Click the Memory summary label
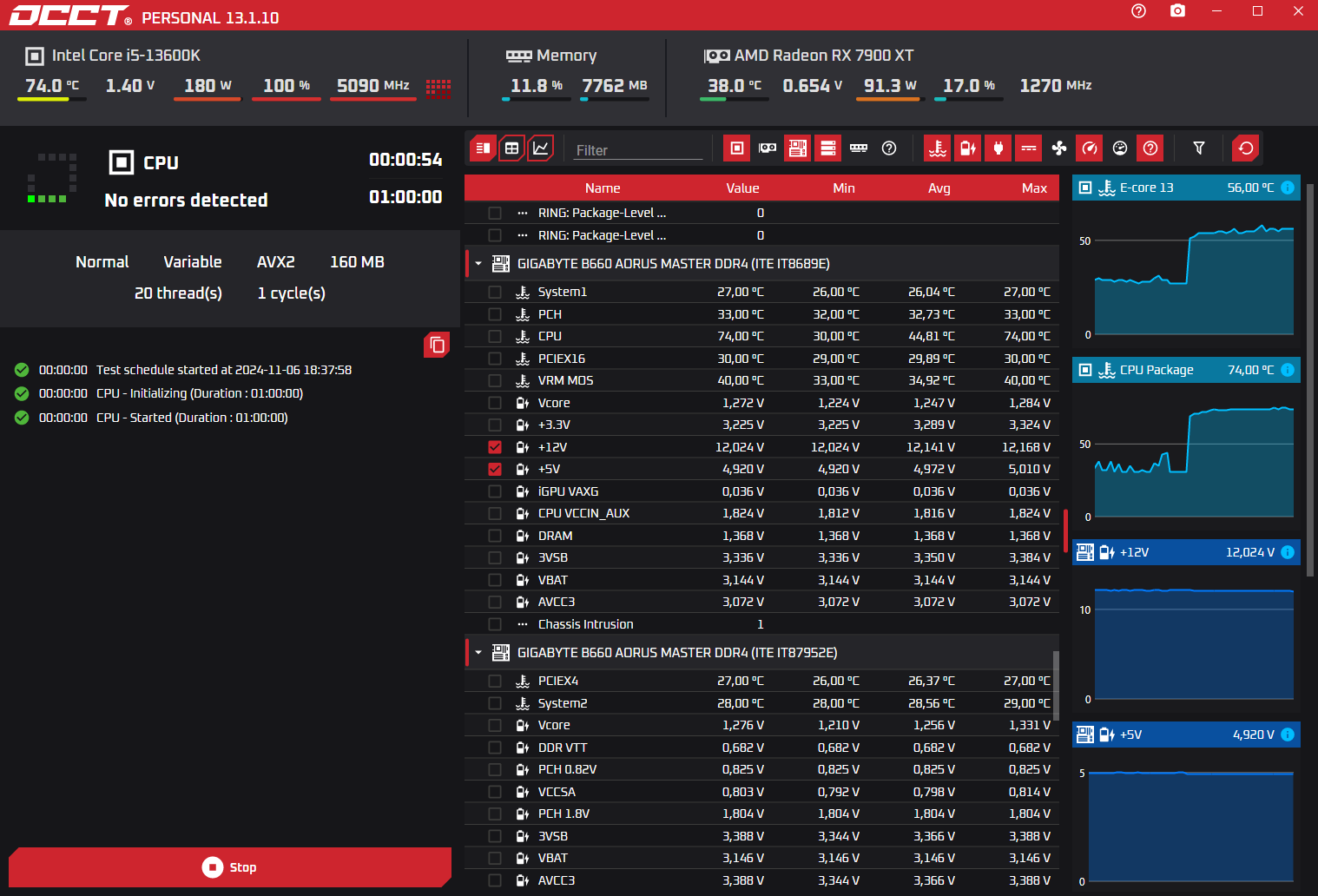This screenshot has height=896, width=1318. click(x=566, y=56)
